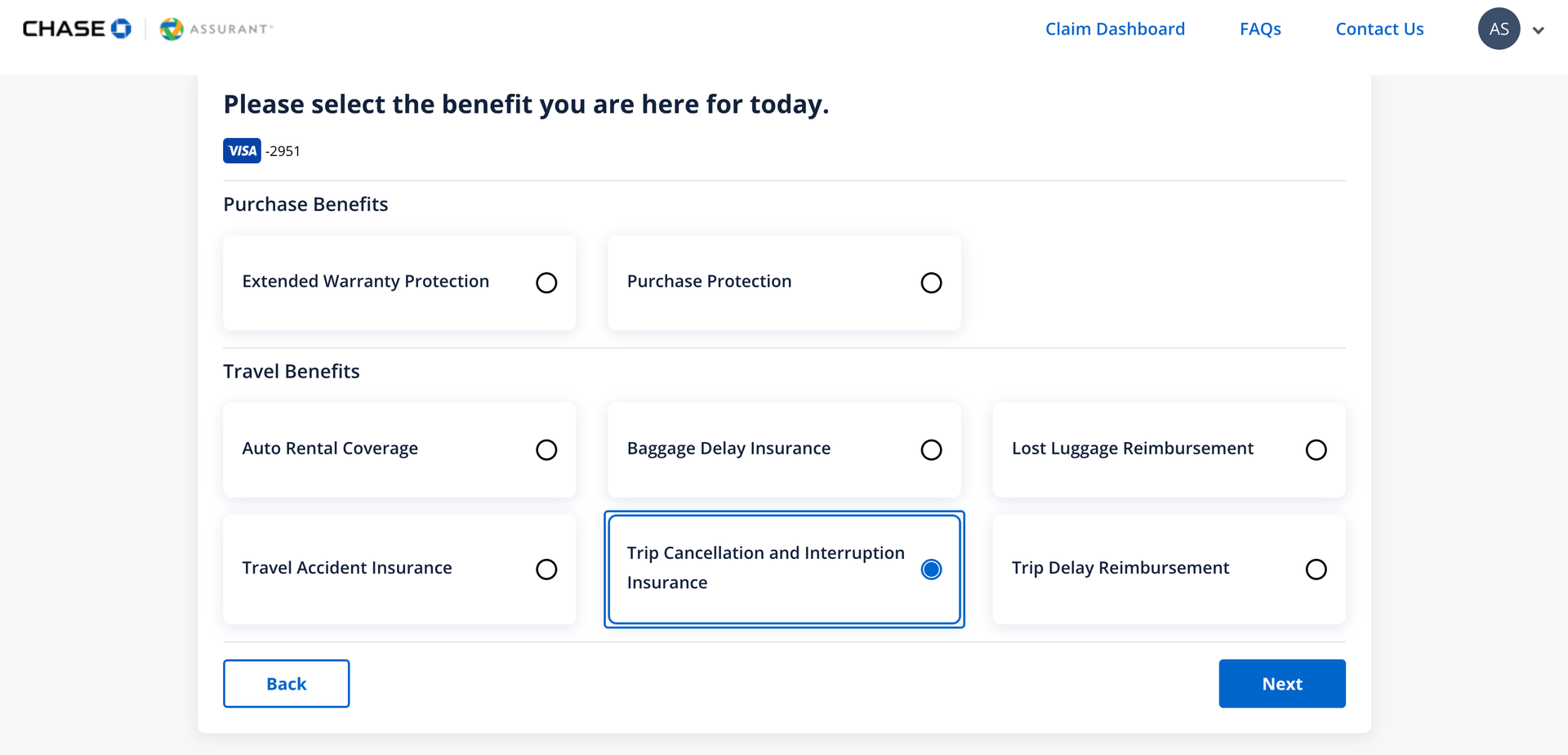Choose the Purchase Protection benefit
1568x755 pixels.
(x=931, y=283)
